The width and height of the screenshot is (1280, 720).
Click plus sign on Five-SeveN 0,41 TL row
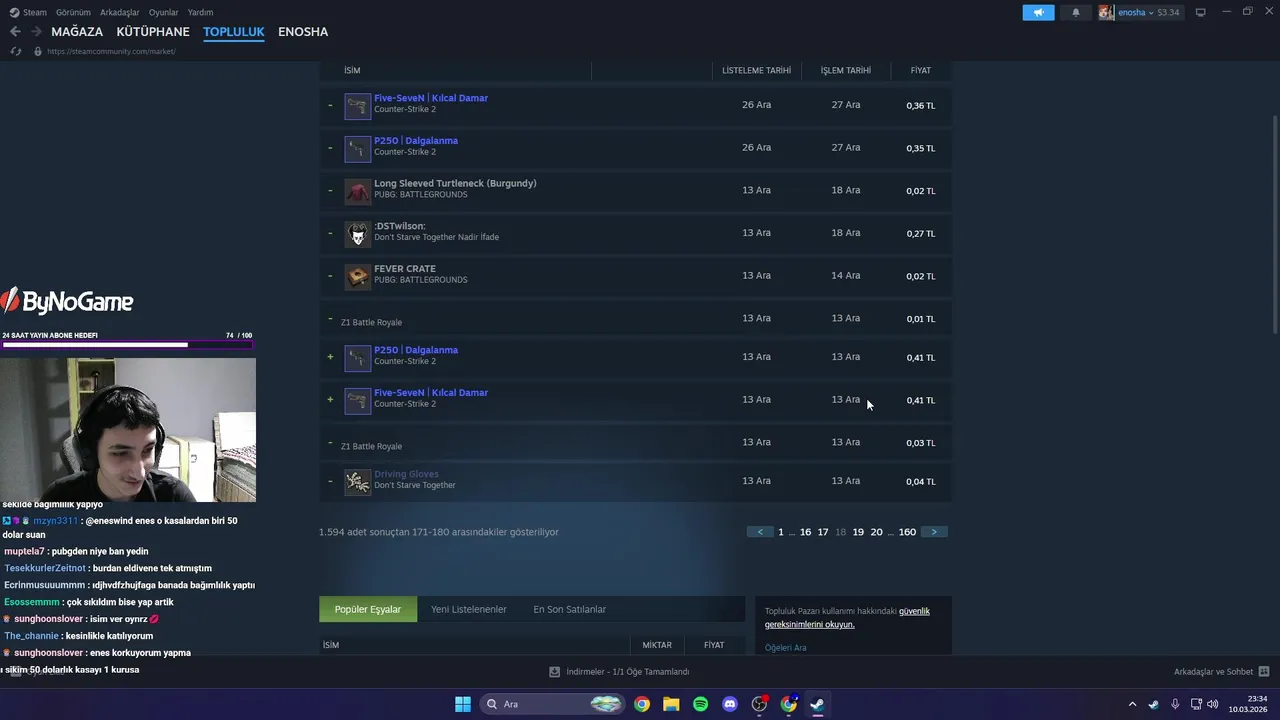(330, 400)
